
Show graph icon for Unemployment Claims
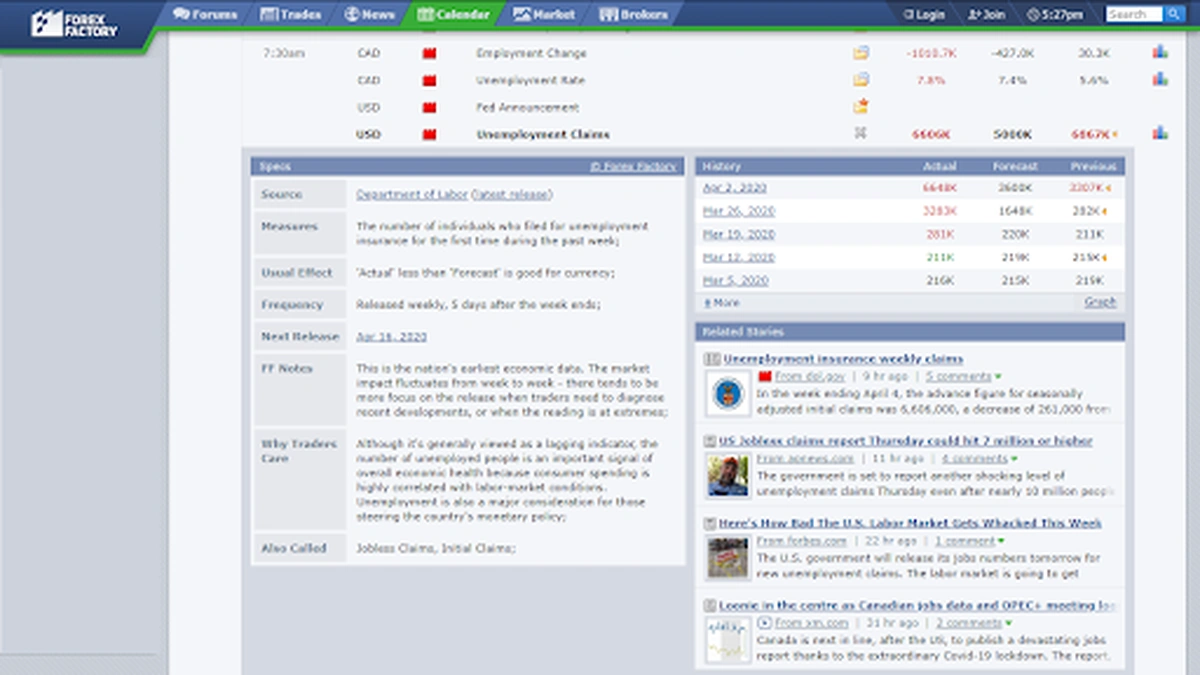[x=1159, y=132]
